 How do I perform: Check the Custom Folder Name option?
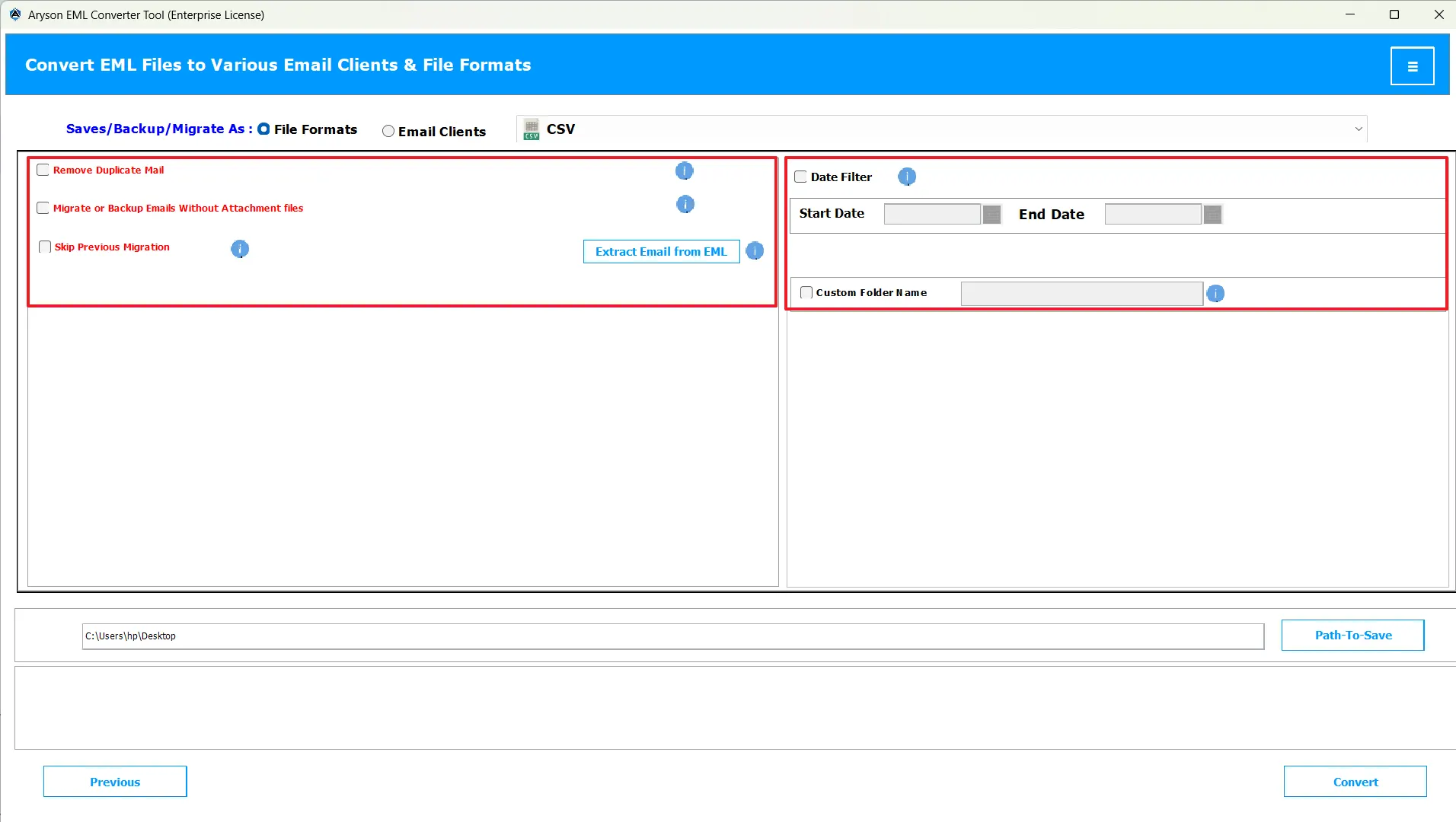(806, 292)
